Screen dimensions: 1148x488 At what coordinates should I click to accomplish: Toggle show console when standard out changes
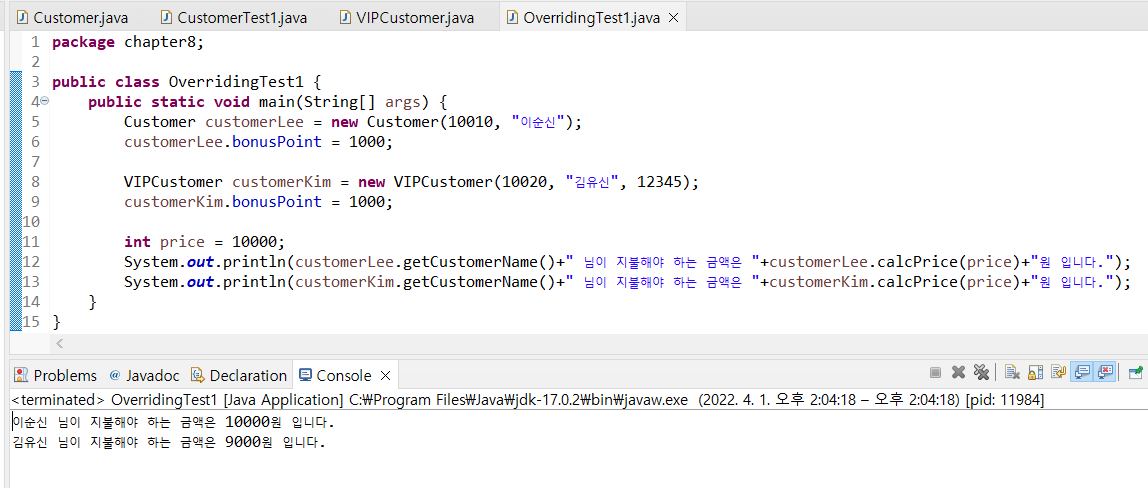point(1081,373)
